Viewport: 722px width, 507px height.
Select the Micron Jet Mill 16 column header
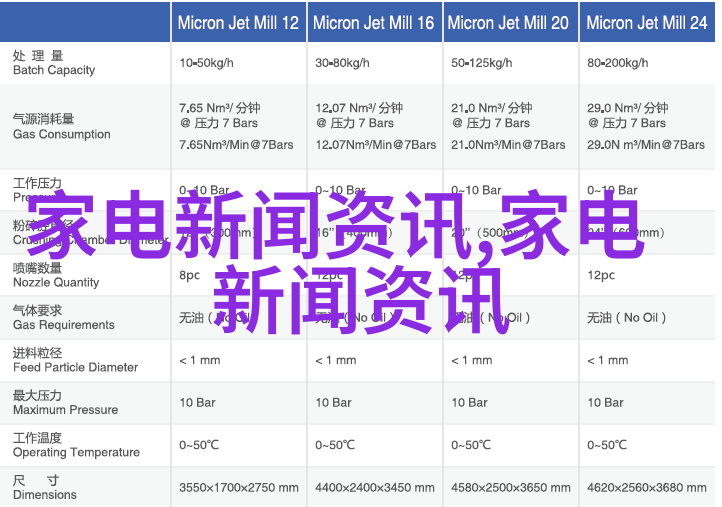[374, 23]
